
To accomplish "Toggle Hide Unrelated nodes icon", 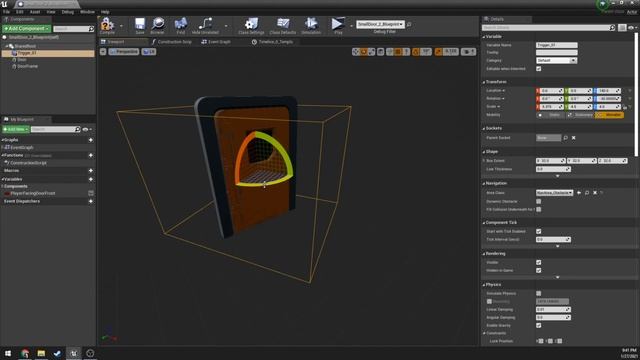I will (x=205, y=24).
